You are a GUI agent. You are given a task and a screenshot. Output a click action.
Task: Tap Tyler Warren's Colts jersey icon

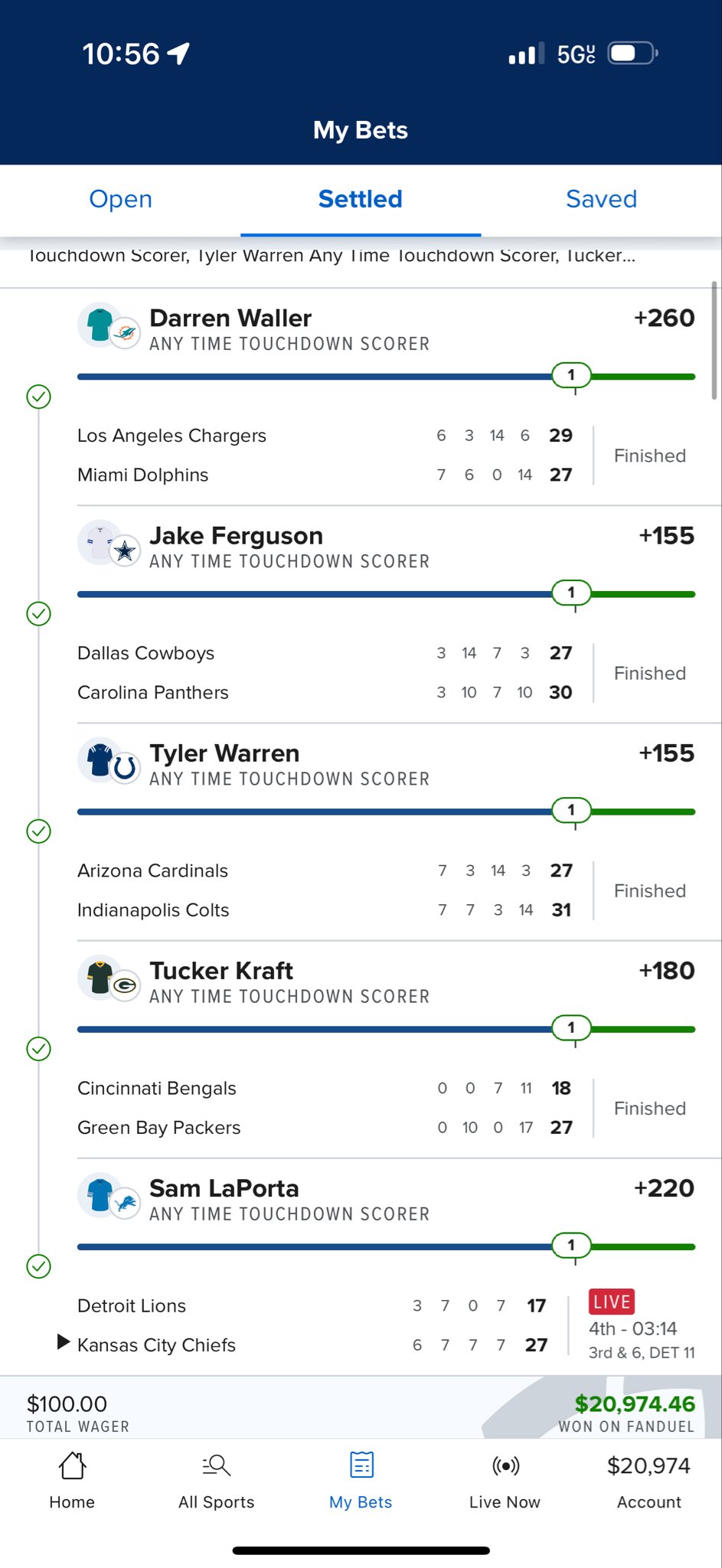point(100,759)
